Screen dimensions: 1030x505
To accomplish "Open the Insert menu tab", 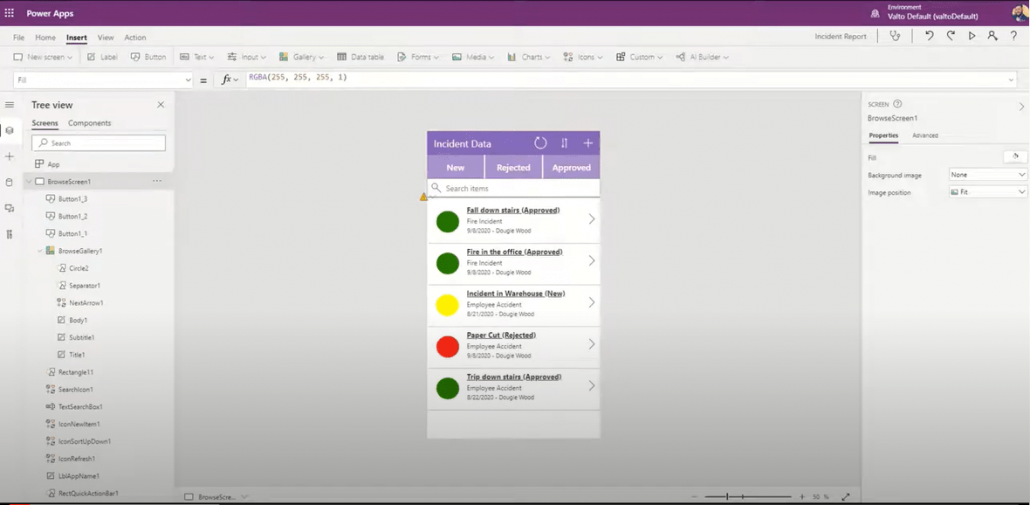I will 76,38.
